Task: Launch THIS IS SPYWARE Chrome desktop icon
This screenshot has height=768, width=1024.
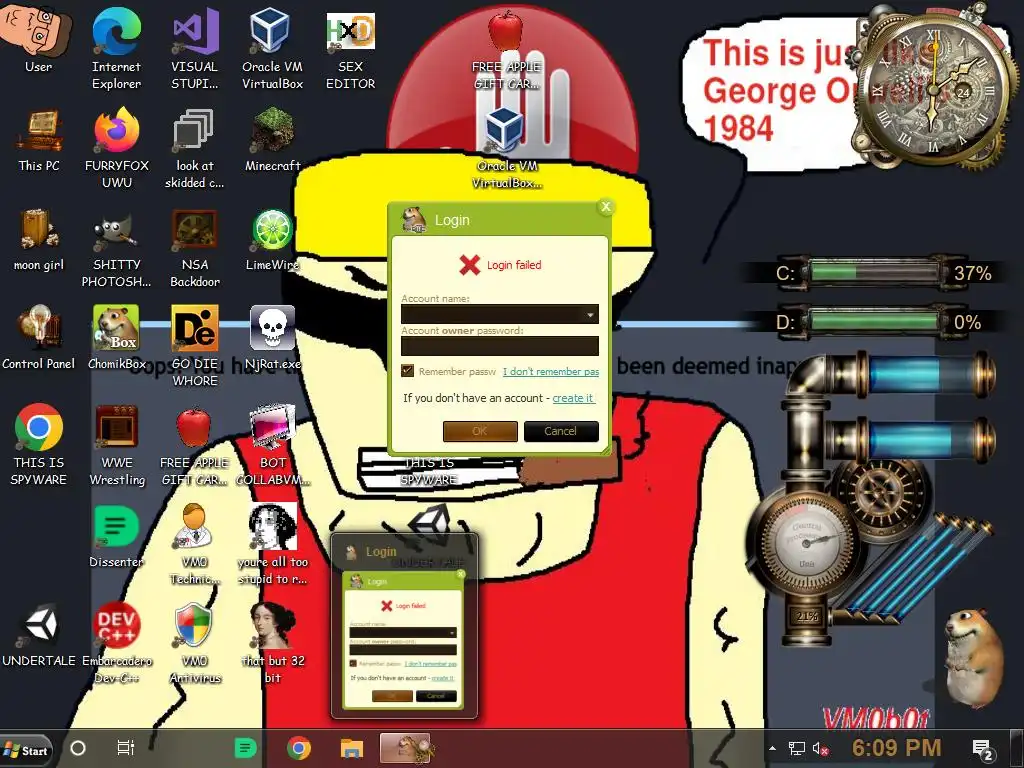Action: pyautogui.click(x=39, y=445)
